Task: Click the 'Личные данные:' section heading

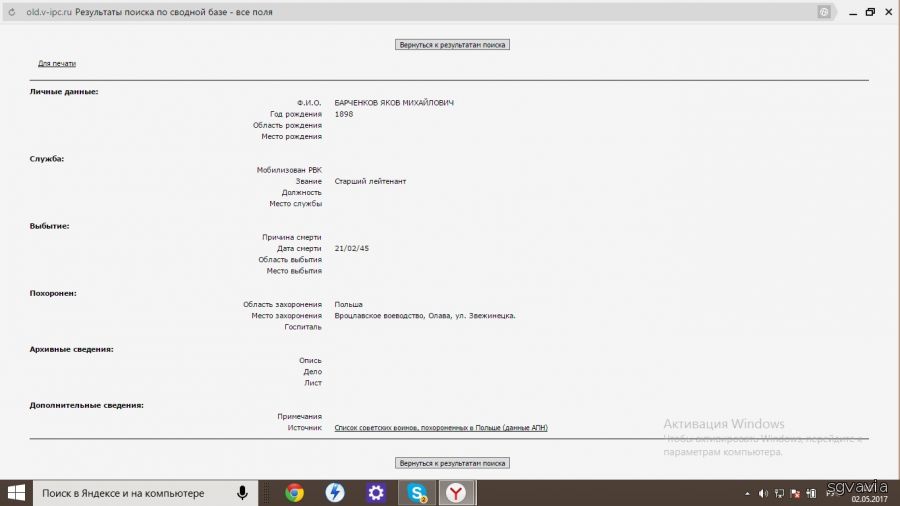Action: click(64, 92)
